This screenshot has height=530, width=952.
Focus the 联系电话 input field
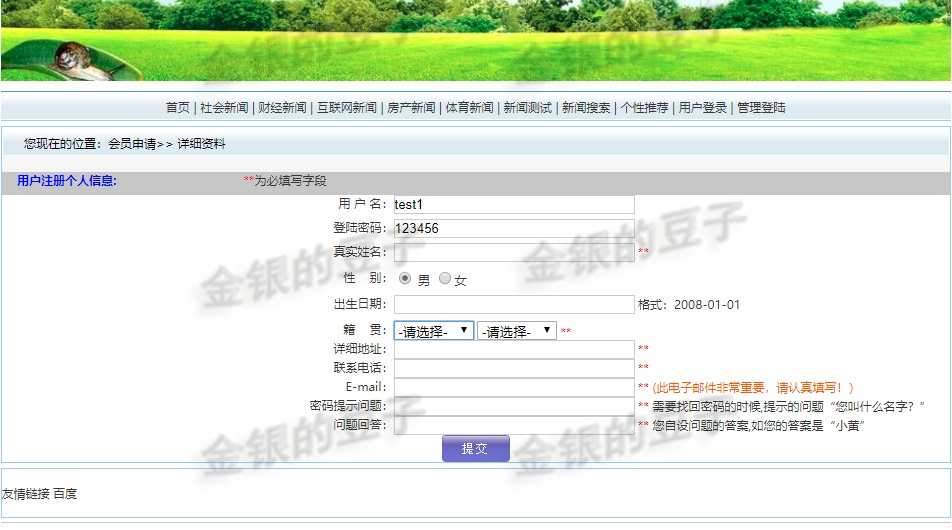514,368
